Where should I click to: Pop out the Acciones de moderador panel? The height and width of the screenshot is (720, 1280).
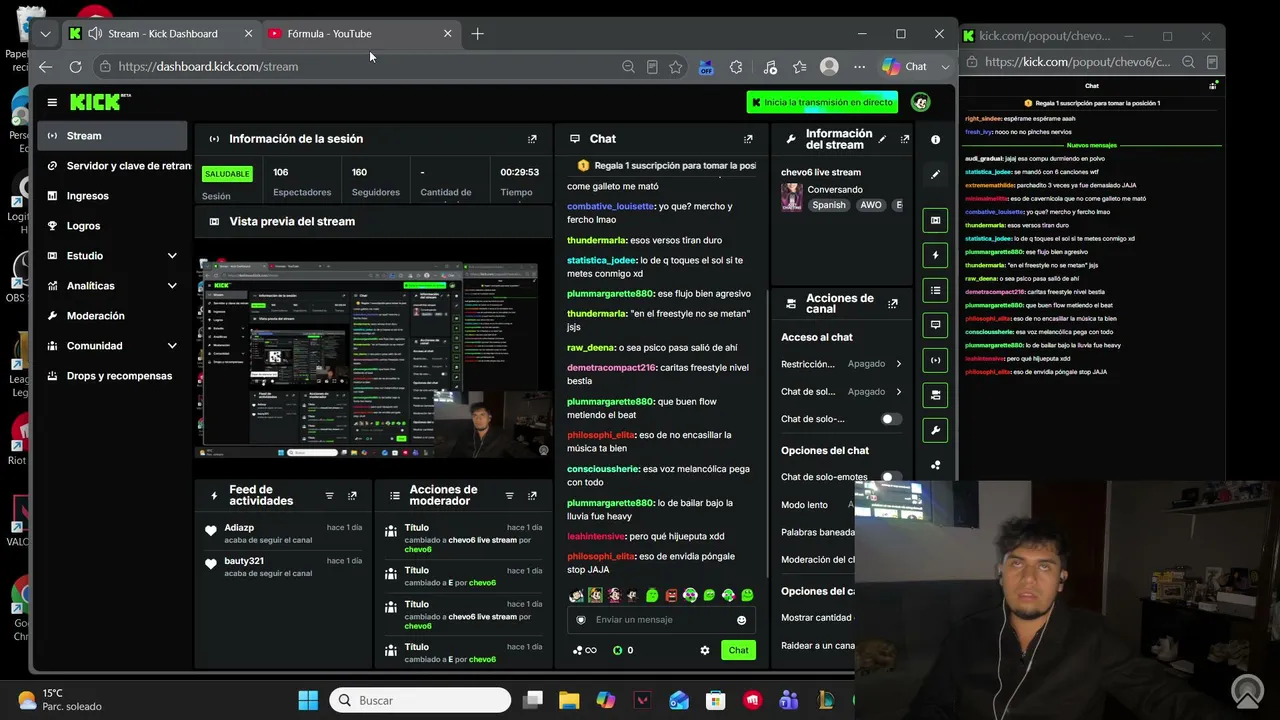click(x=532, y=496)
